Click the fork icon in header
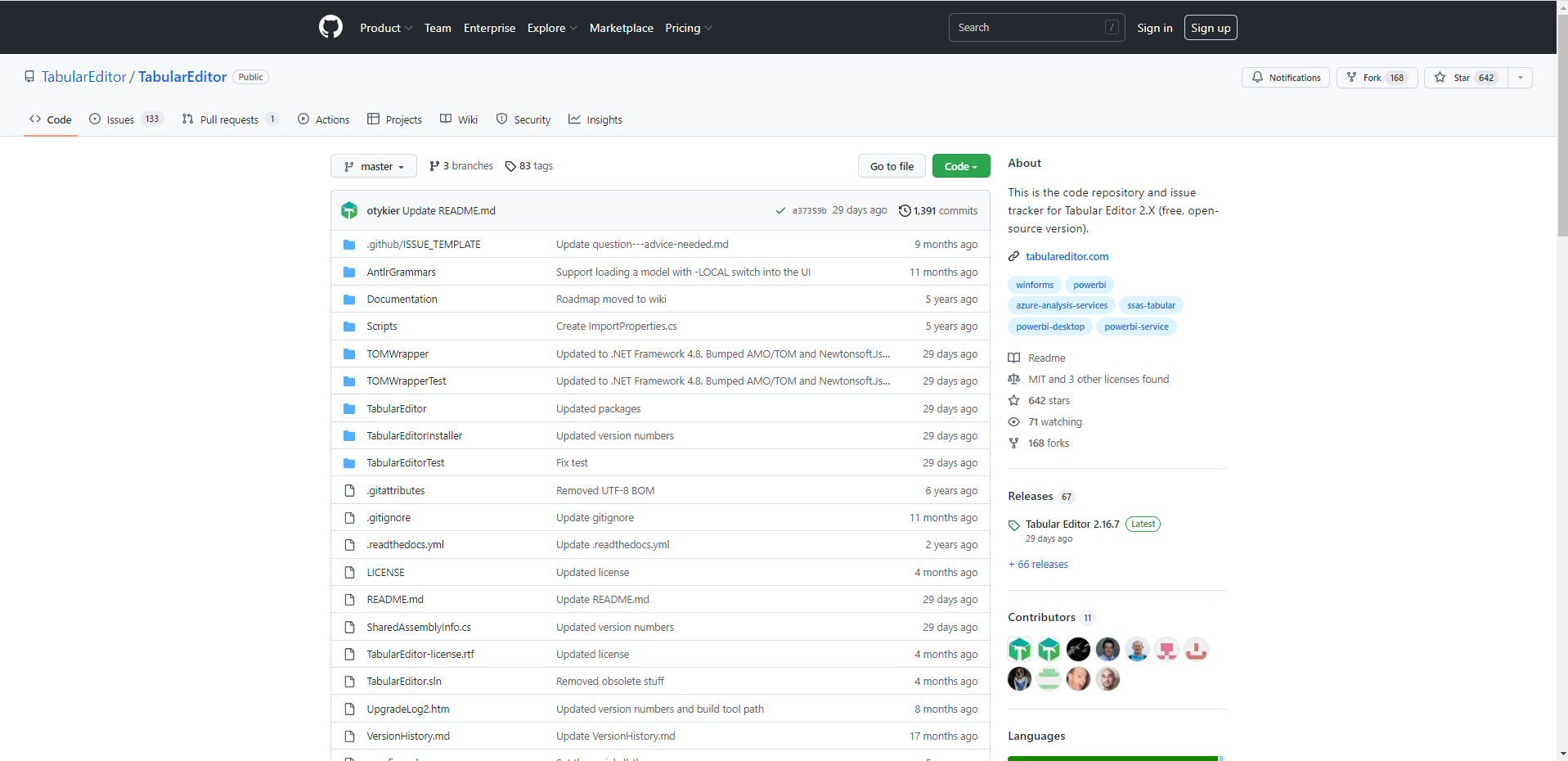Image resolution: width=1568 pixels, height=761 pixels. click(1351, 77)
